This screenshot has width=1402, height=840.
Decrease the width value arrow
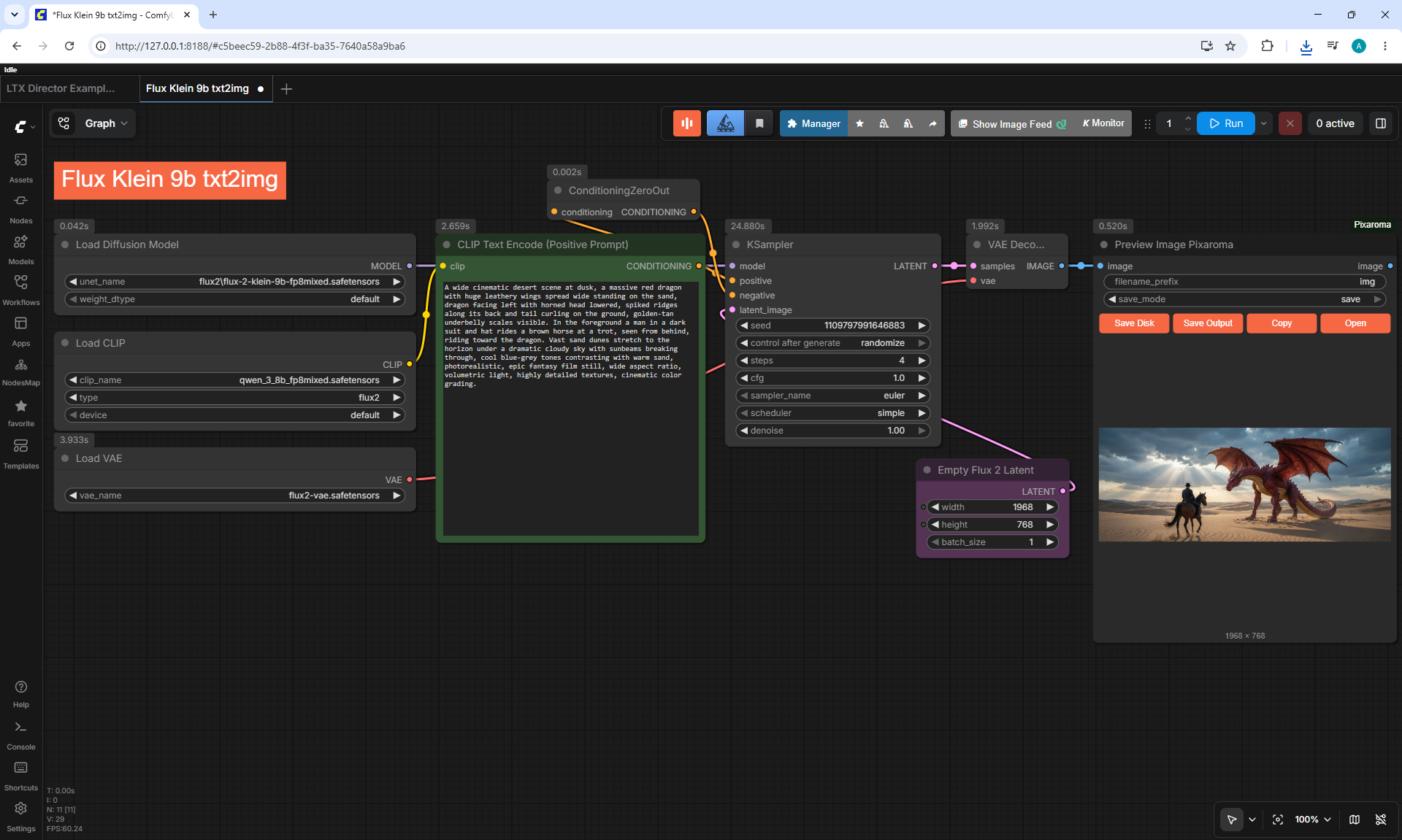[x=935, y=507]
